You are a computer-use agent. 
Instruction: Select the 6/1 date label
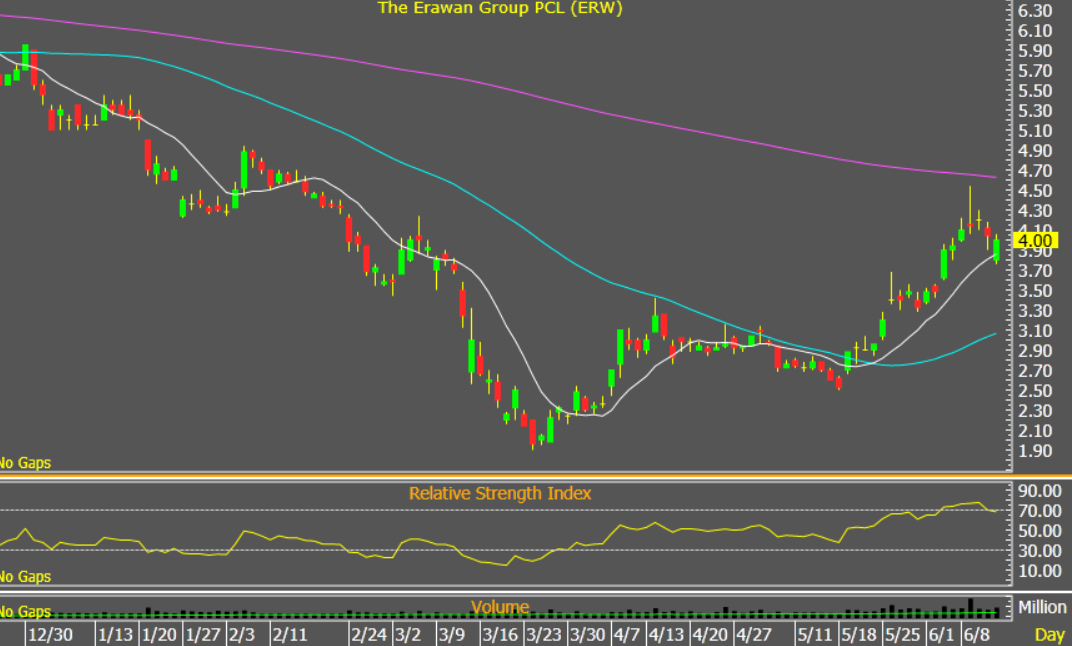point(941,634)
